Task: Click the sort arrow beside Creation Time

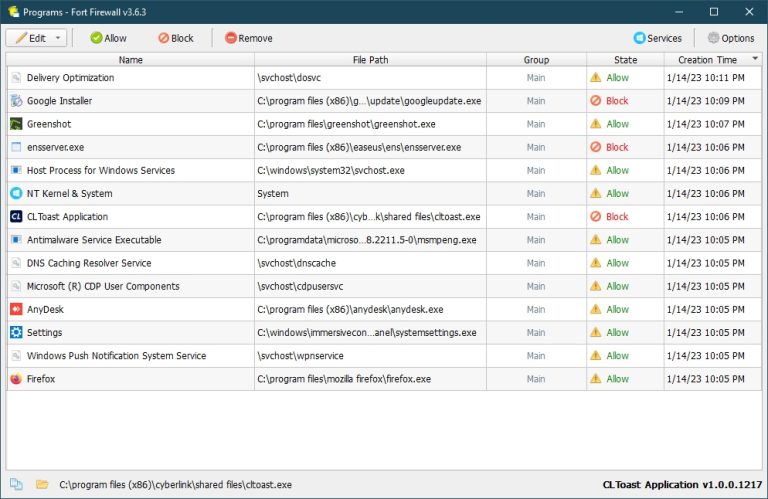Action: [x=755, y=58]
